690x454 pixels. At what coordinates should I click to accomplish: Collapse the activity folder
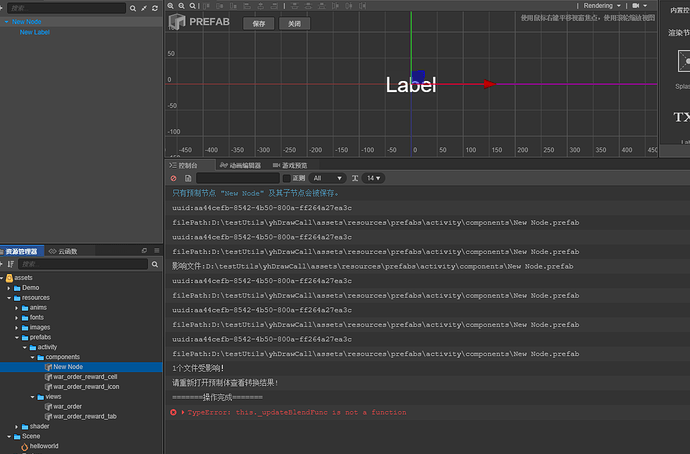[25, 348]
